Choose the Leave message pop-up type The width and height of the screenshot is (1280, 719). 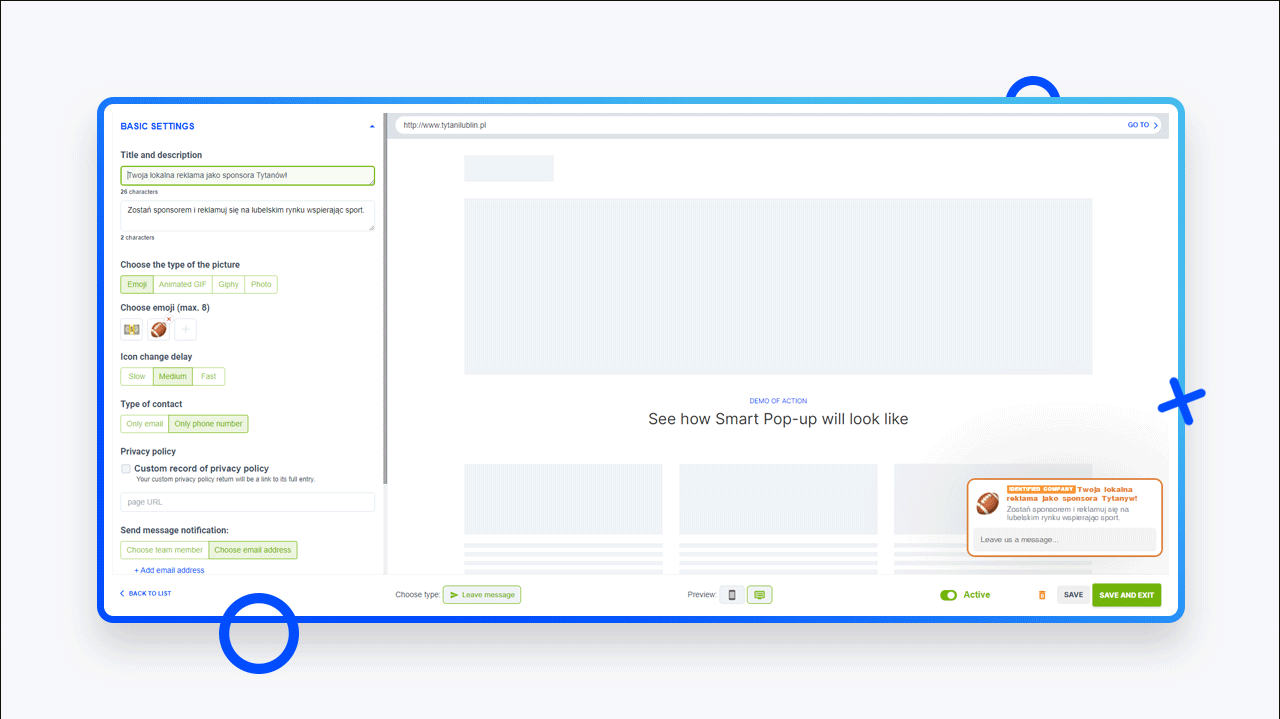[x=482, y=595]
